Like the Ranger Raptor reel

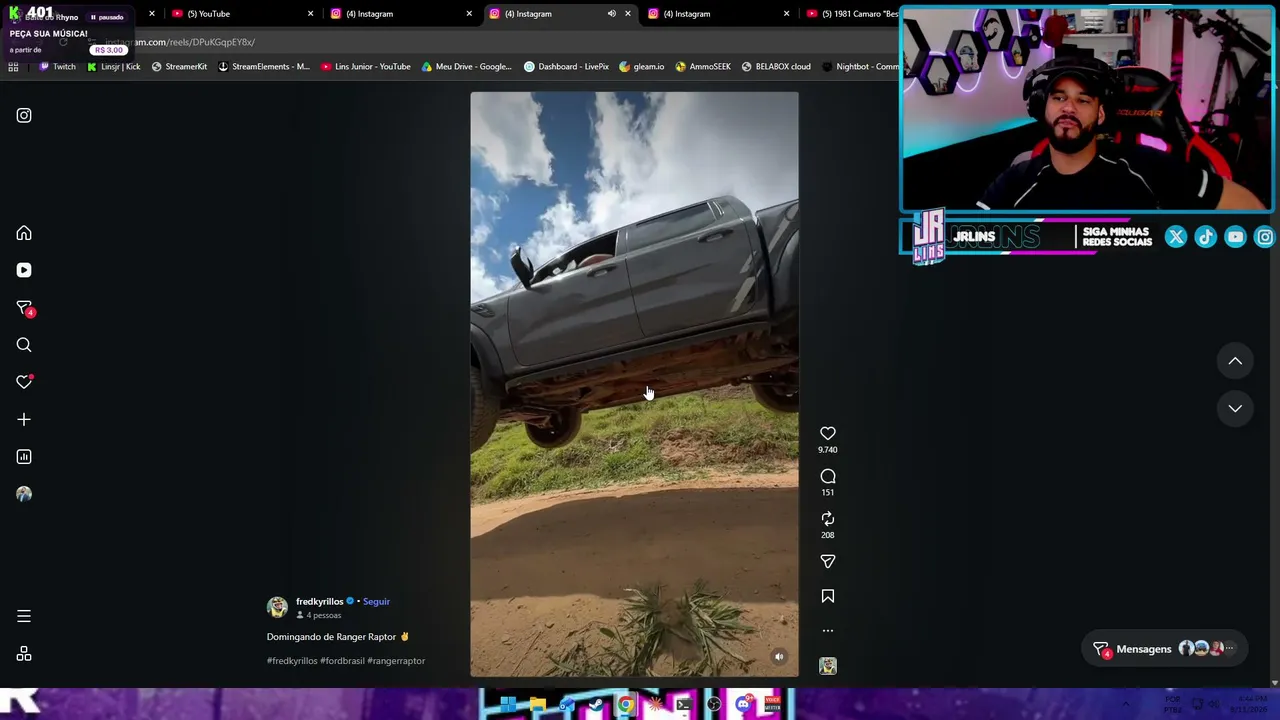coord(828,433)
